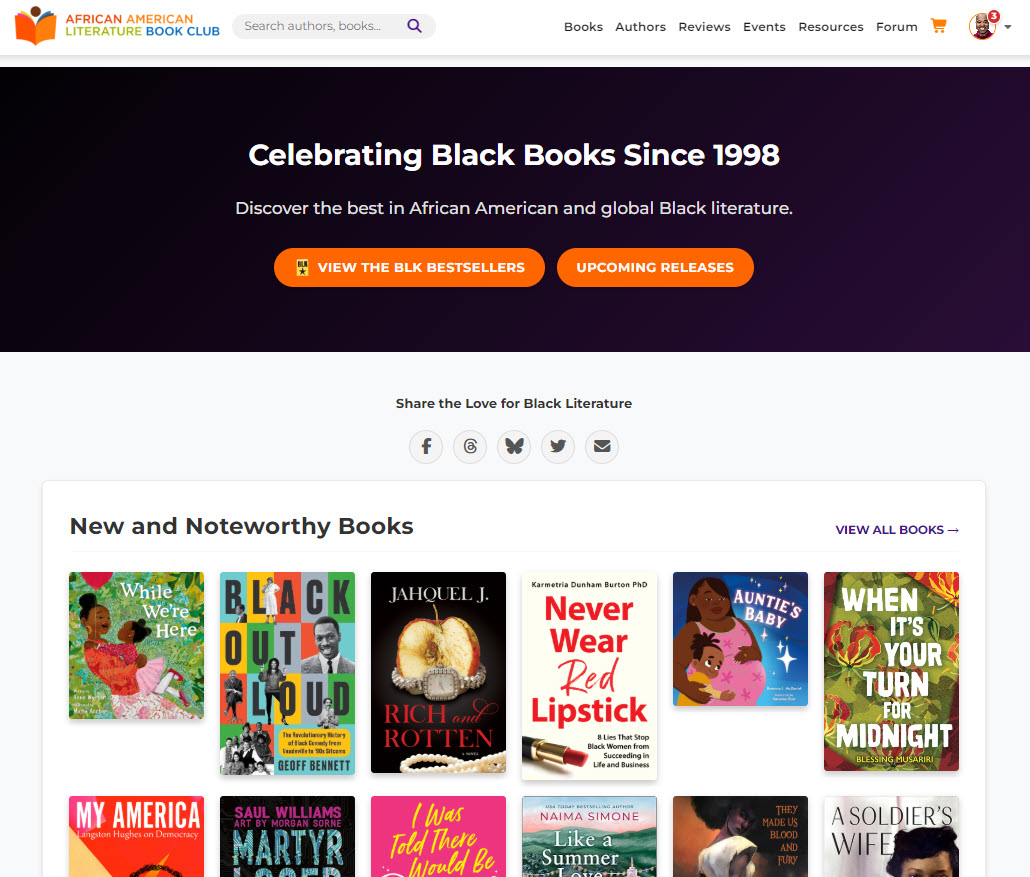Viewport: 1030px width, 877px height.
Task: Share via the Threads icon
Action: (470, 446)
